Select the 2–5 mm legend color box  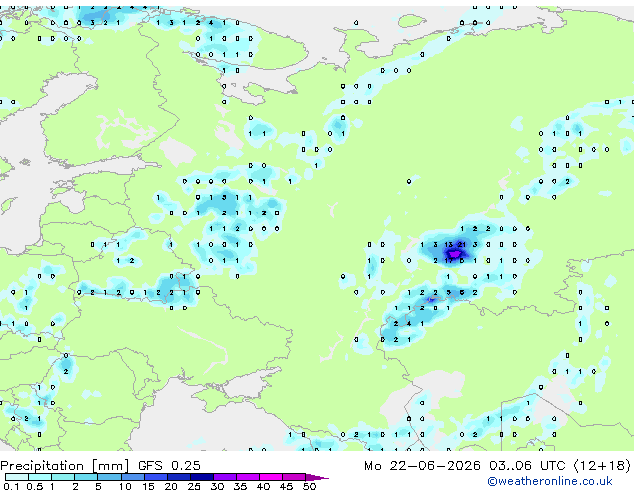[x=86, y=477]
